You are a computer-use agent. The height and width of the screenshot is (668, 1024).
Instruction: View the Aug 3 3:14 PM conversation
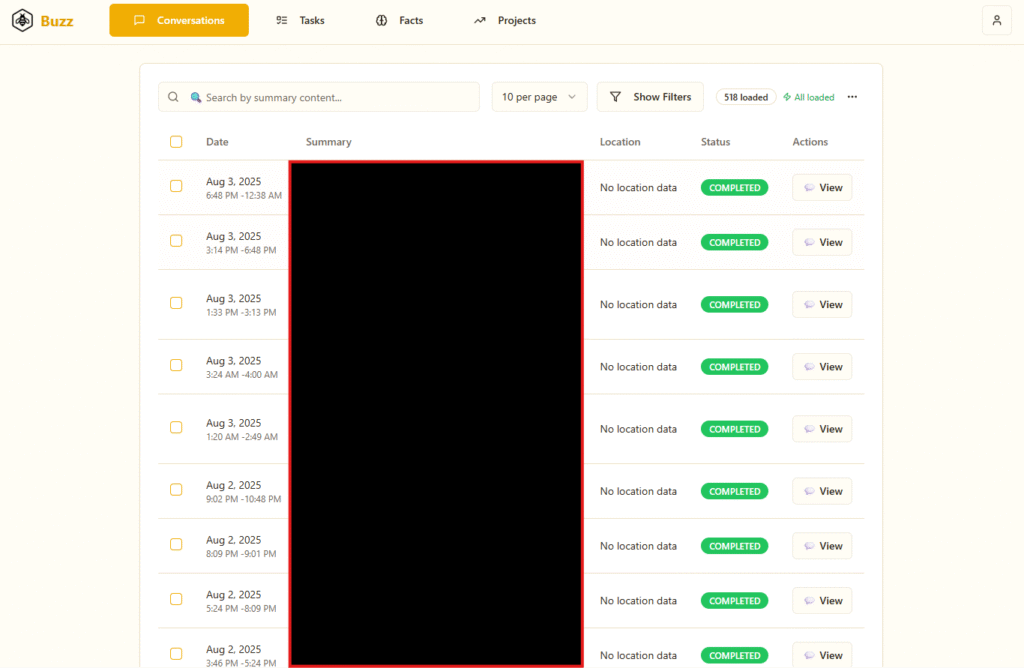coord(822,242)
